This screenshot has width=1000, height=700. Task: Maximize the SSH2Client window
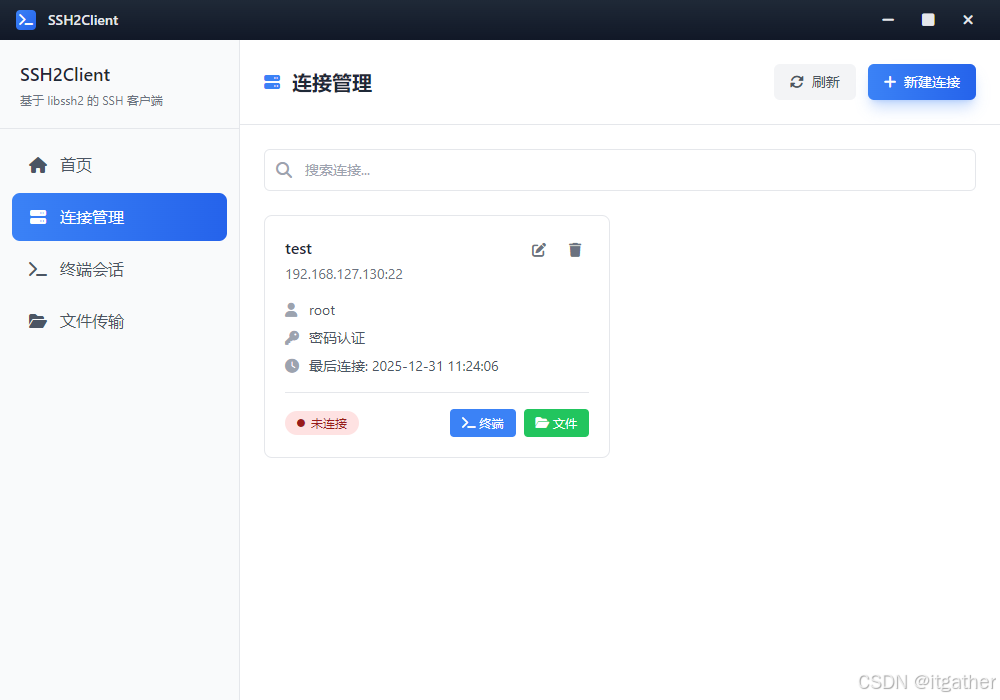click(x=928, y=20)
